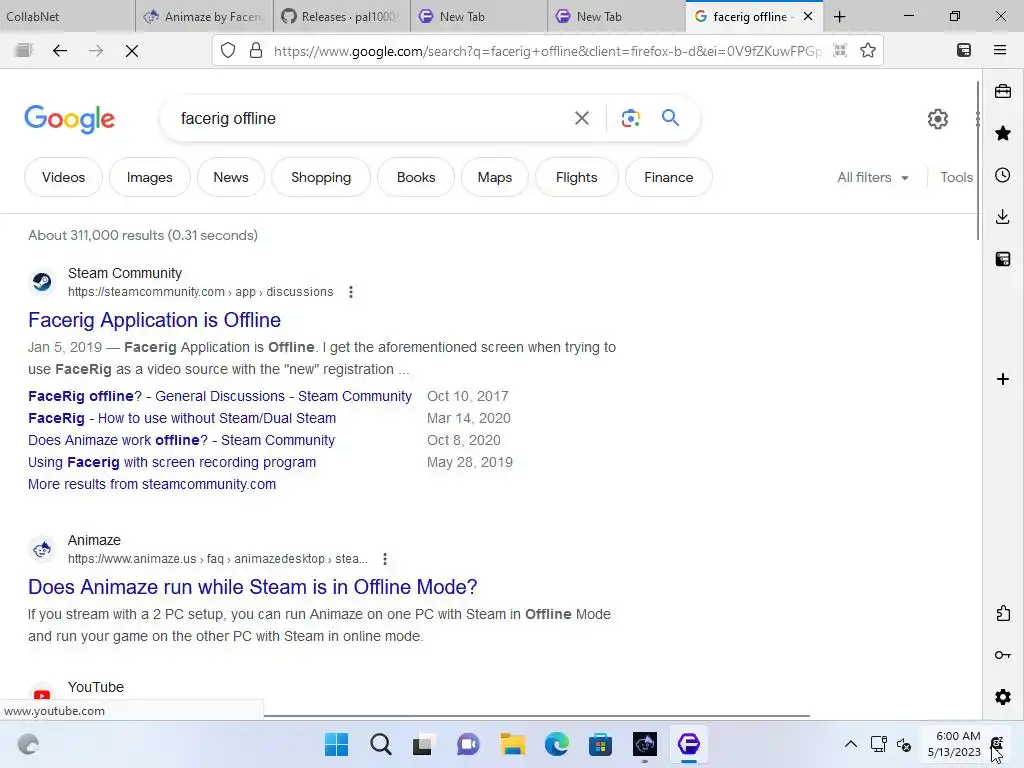Screen dimensions: 1024x768
Task: Focus the Google search input field
Action: 372,118
